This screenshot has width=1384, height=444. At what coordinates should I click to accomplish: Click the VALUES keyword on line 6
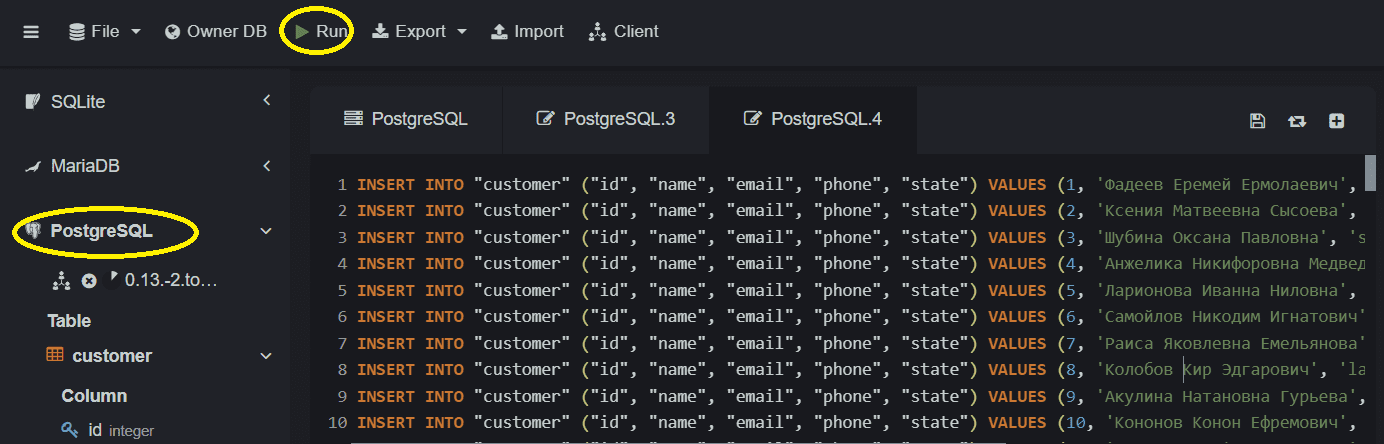pos(1017,316)
